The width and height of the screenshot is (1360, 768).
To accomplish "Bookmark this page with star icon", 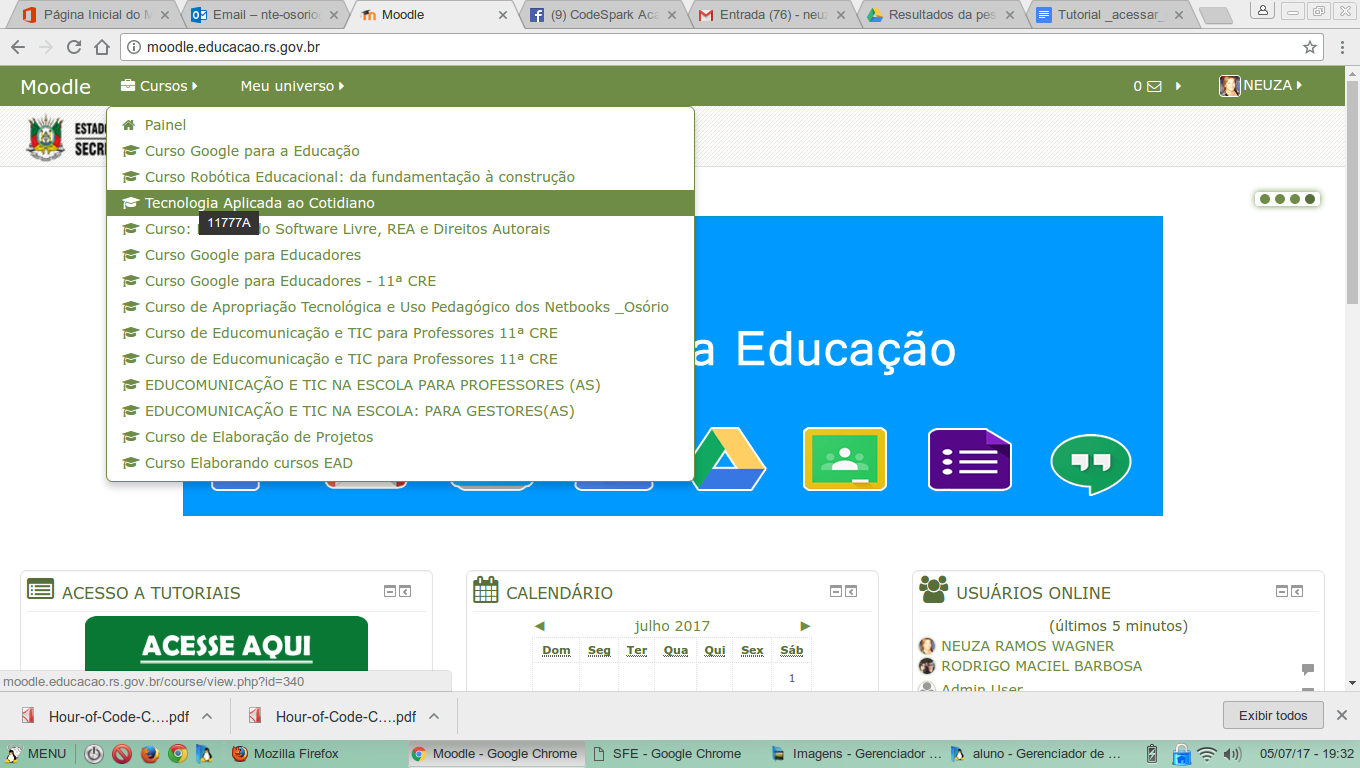I will [1310, 47].
